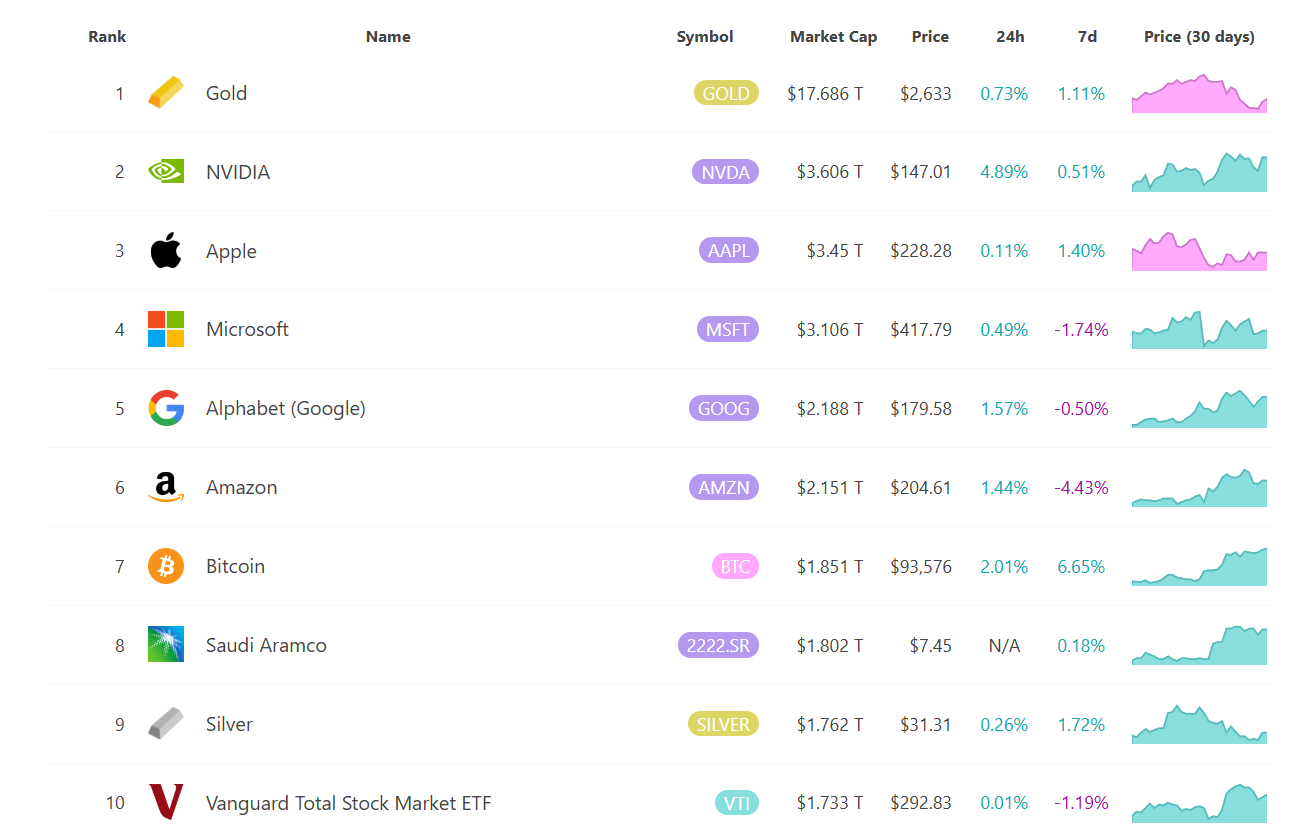Open Vanguard ETF's 30-day price sparkline

pyautogui.click(x=1199, y=803)
